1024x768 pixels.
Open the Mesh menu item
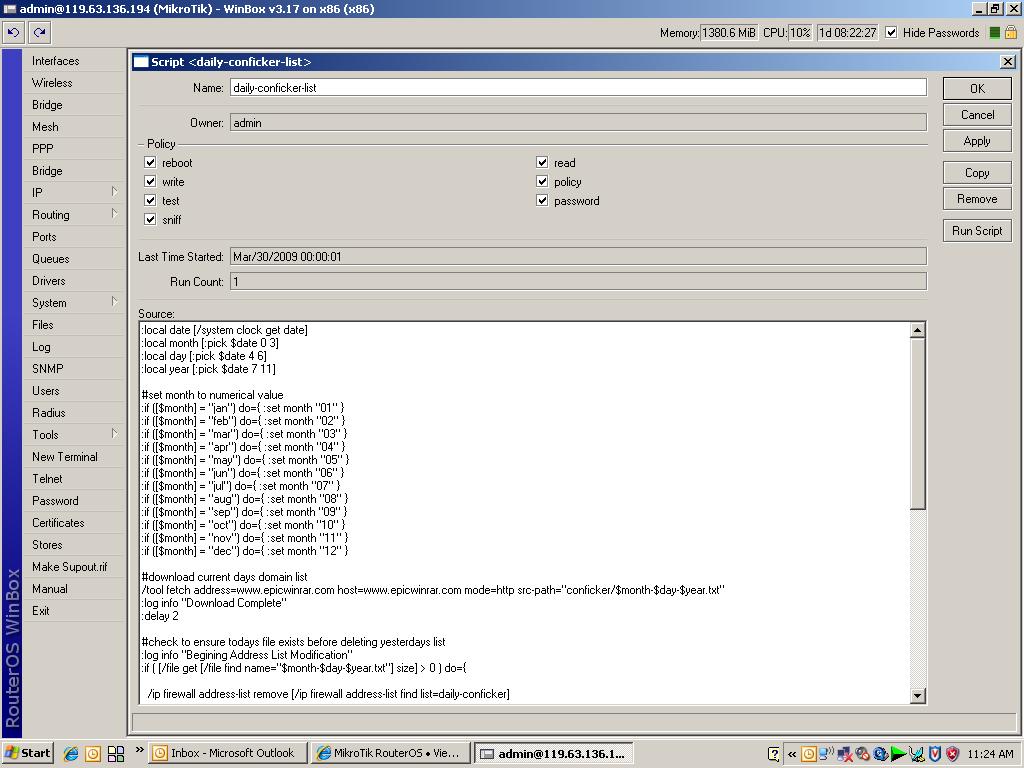73,127
